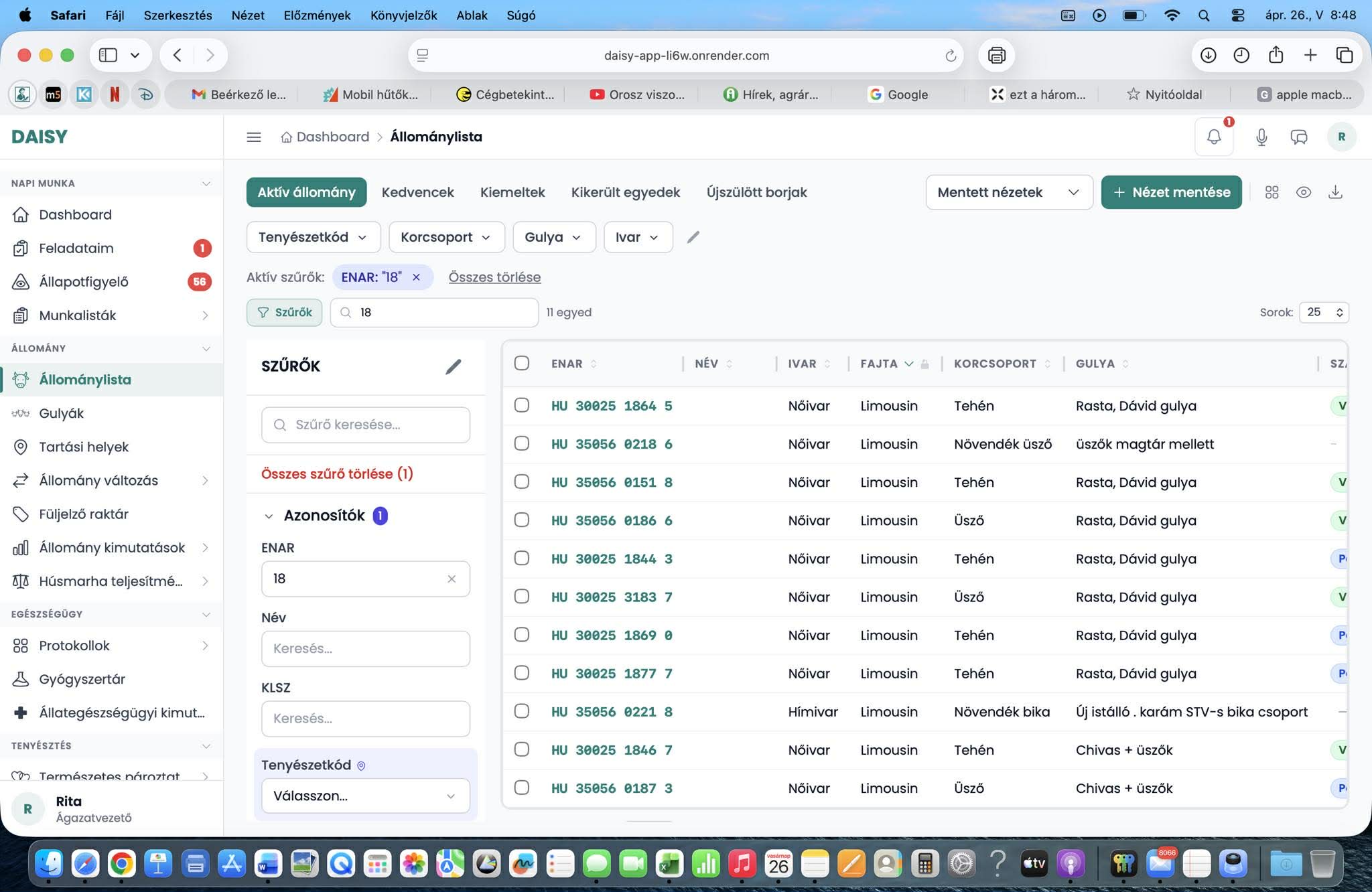Viewport: 1372px width, 892px height.
Task: Check the row HU 35056 0151 8
Action: 522,481
